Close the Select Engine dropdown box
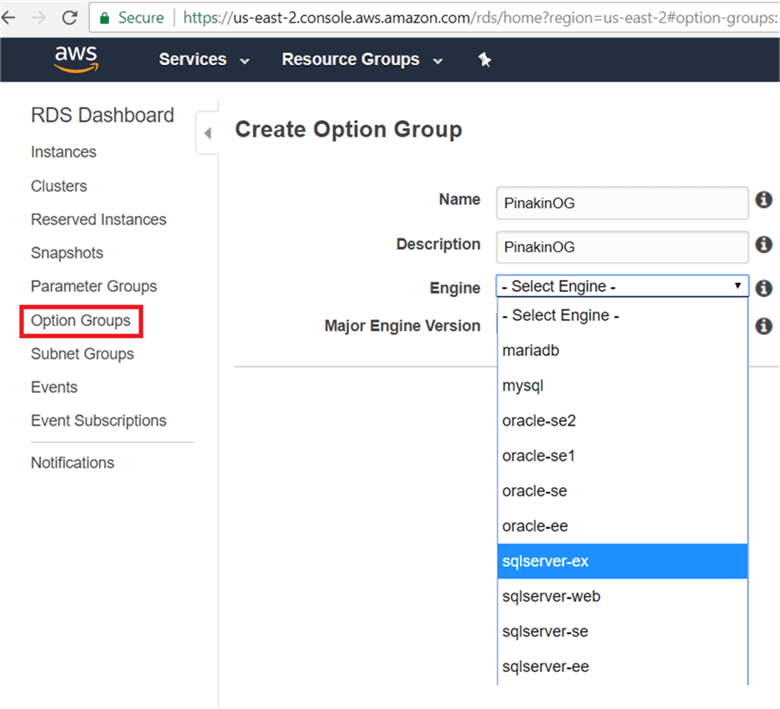Screen dimensions: 780x709 click(621, 287)
